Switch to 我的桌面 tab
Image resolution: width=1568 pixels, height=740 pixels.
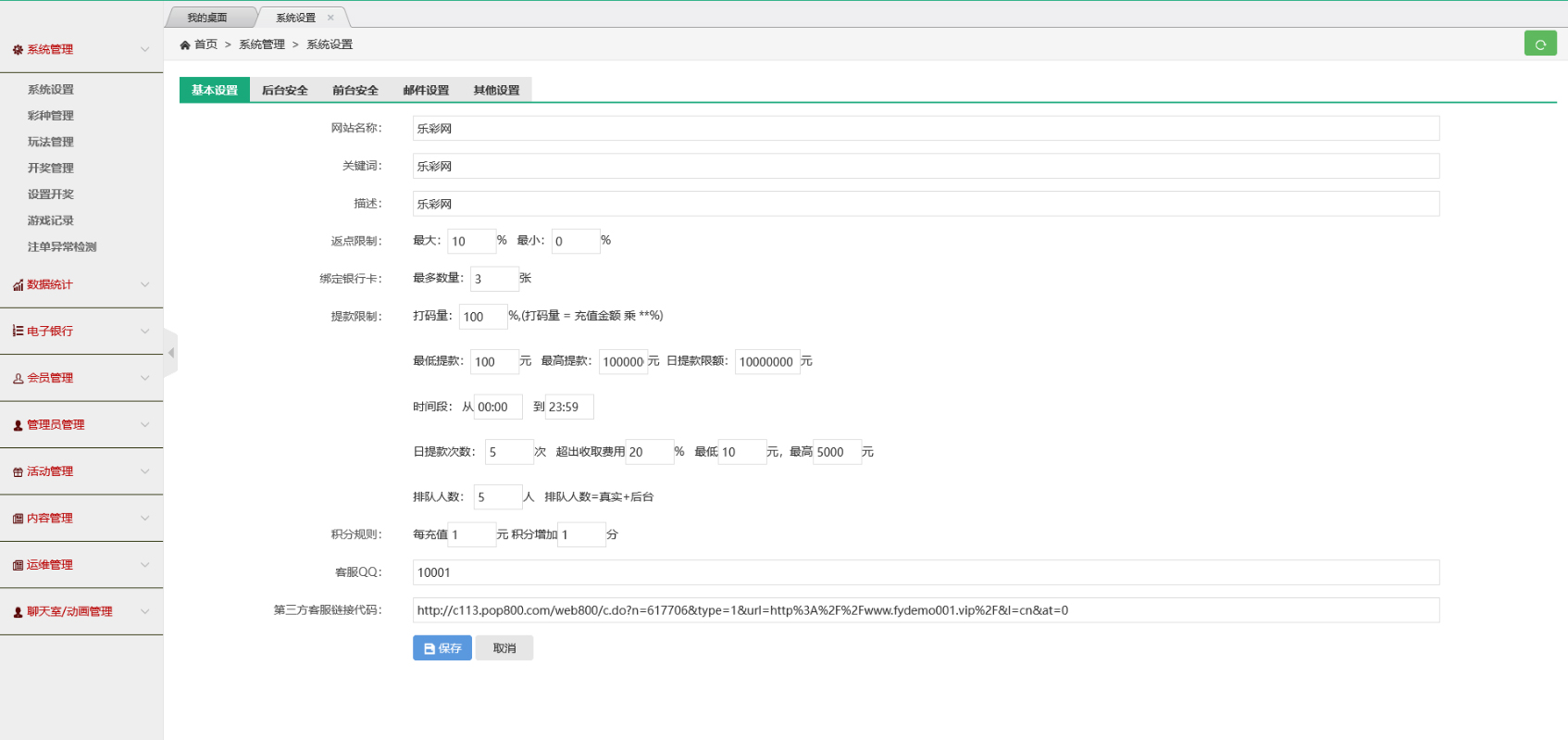tap(207, 18)
